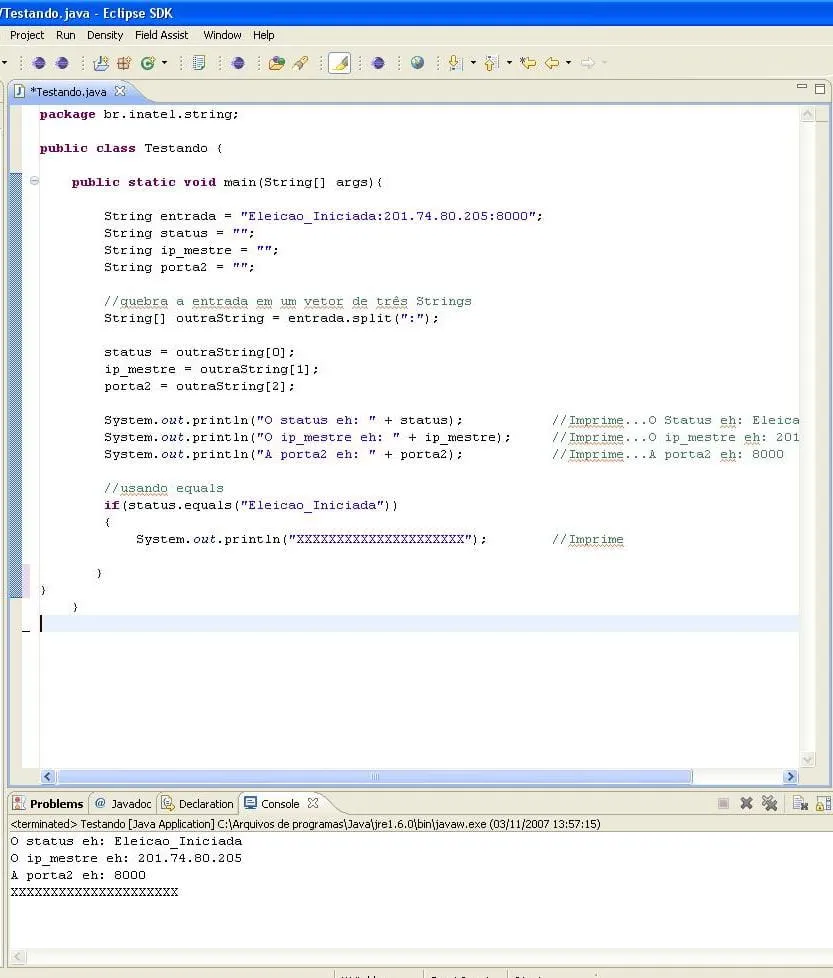Open the New Java Class dropdown arrow
Screen dimensions: 833x978
(163, 63)
